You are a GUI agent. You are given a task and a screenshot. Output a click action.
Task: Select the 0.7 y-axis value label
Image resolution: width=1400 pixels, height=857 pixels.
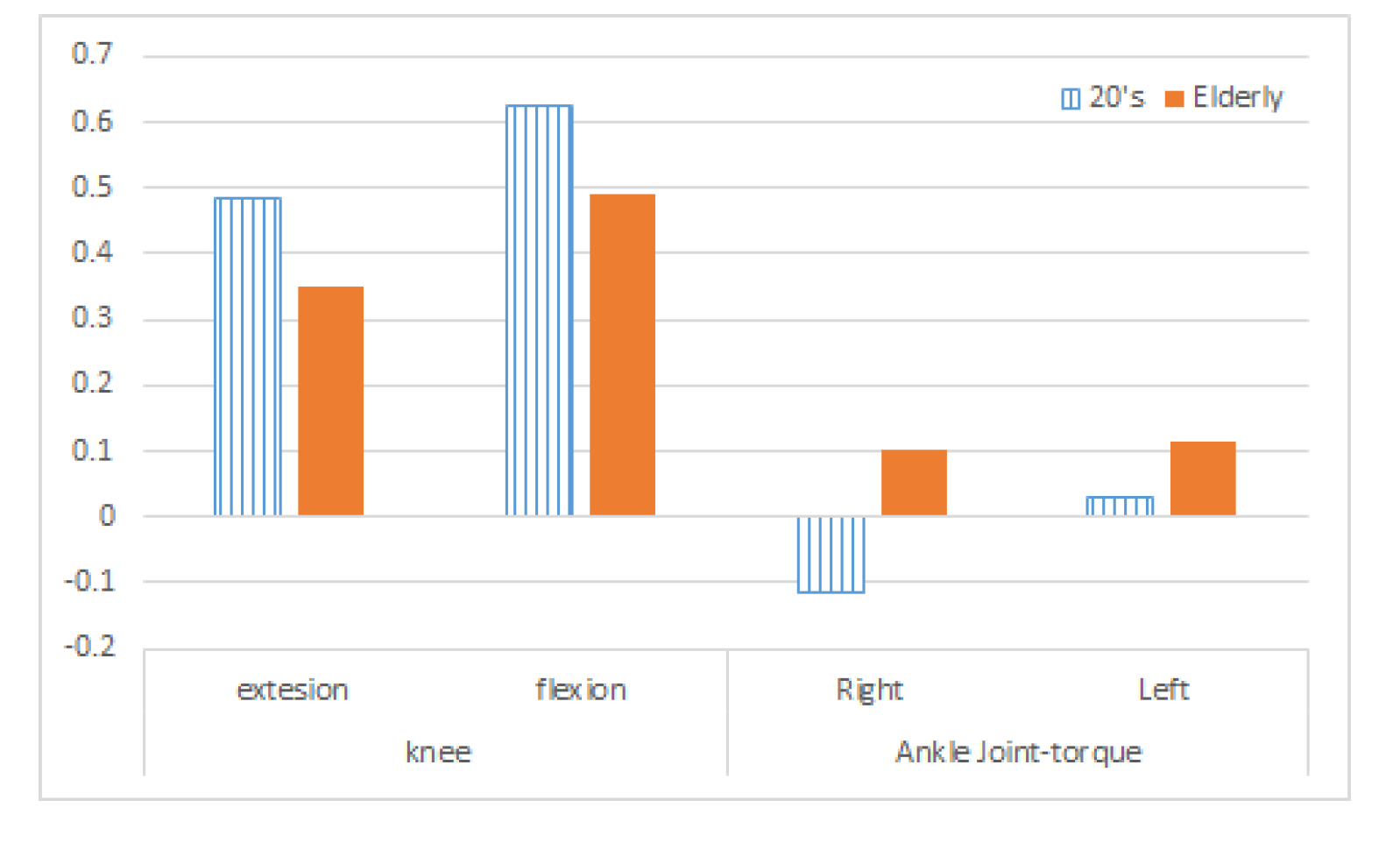(92, 54)
